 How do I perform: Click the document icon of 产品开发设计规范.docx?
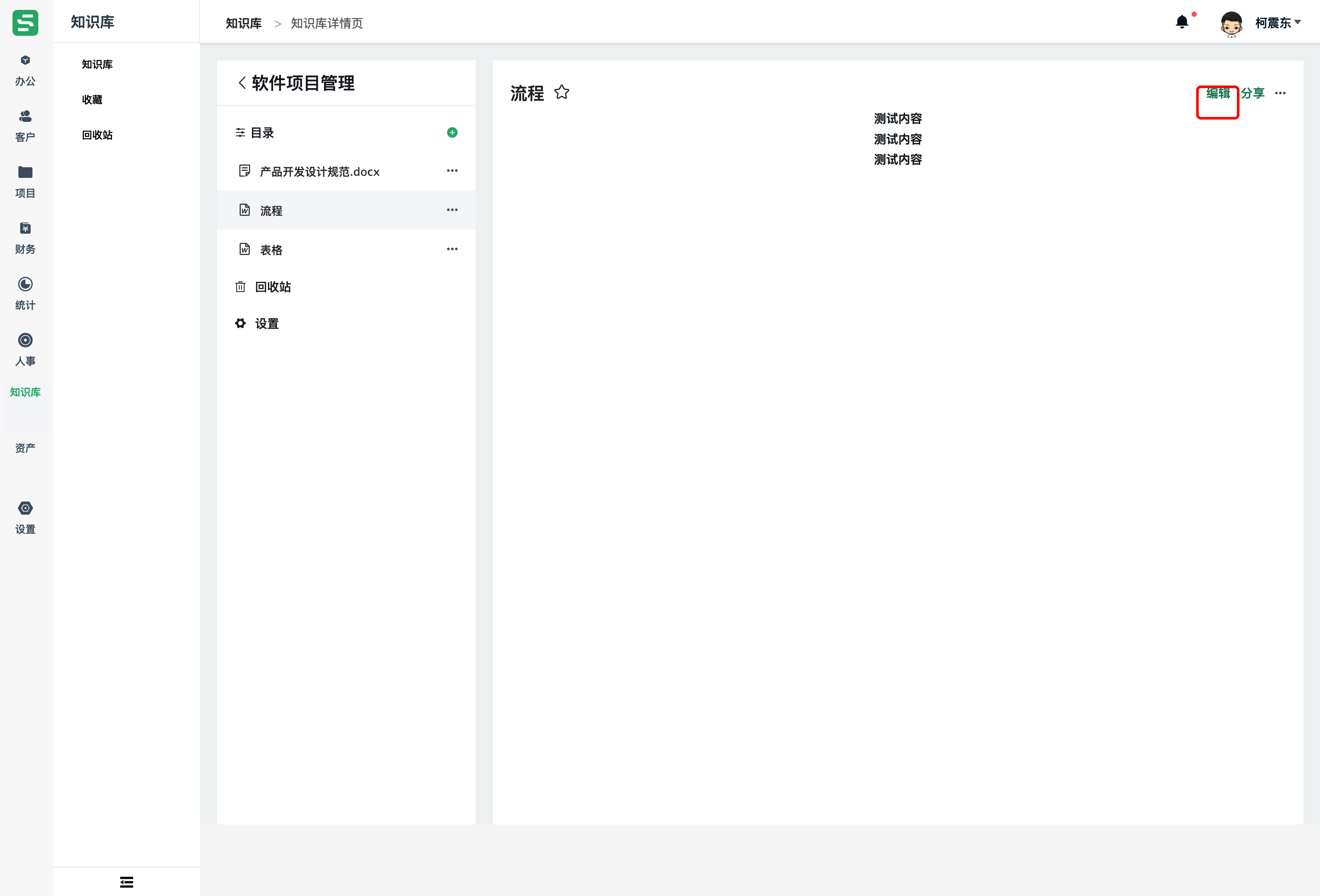click(x=245, y=171)
